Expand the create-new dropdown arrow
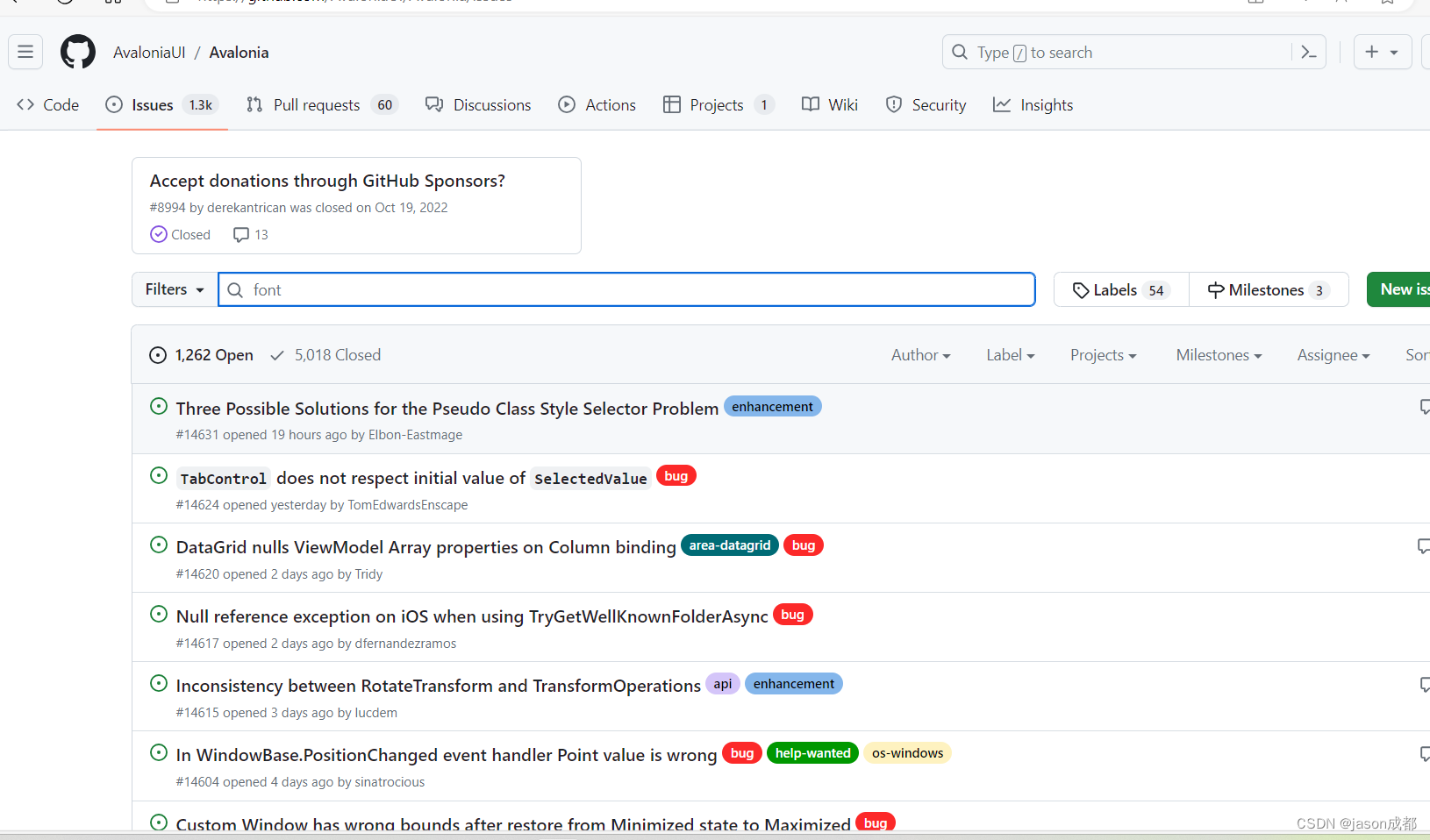This screenshot has height=840, width=1430. click(1394, 53)
